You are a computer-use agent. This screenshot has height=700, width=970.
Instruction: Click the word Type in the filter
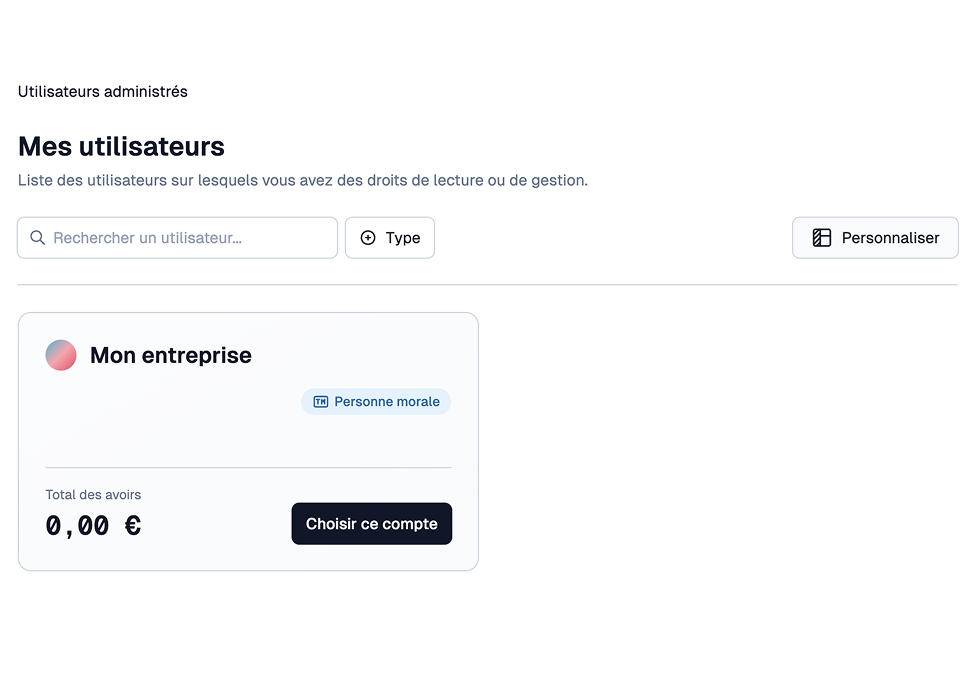[403, 238]
